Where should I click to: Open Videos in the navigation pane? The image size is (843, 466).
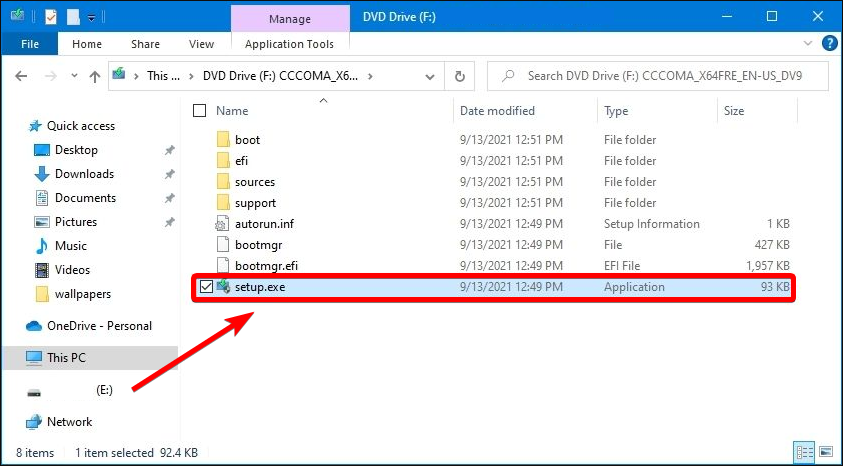[x=72, y=270]
